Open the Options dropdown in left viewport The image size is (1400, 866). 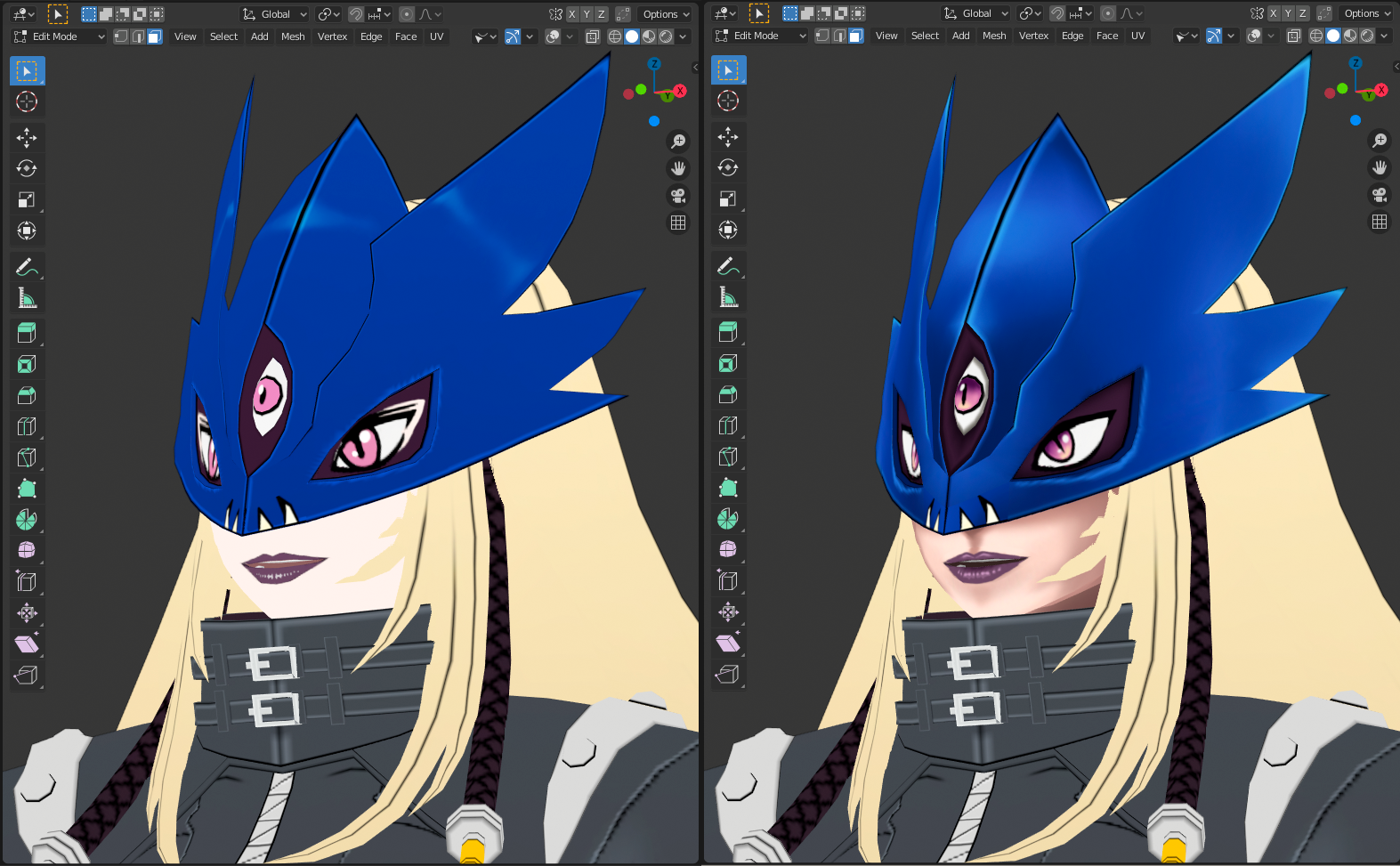tap(667, 14)
